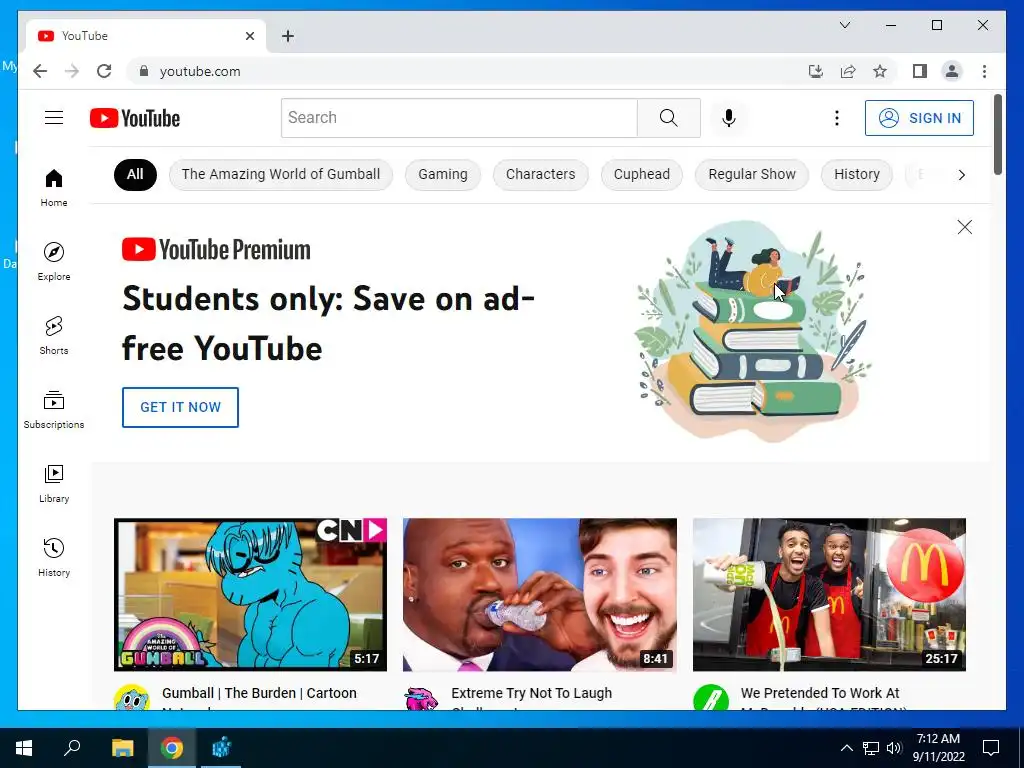Click the volume tray icon
Viewport: 1024px width, 768px height.
(x=894, y=748)
